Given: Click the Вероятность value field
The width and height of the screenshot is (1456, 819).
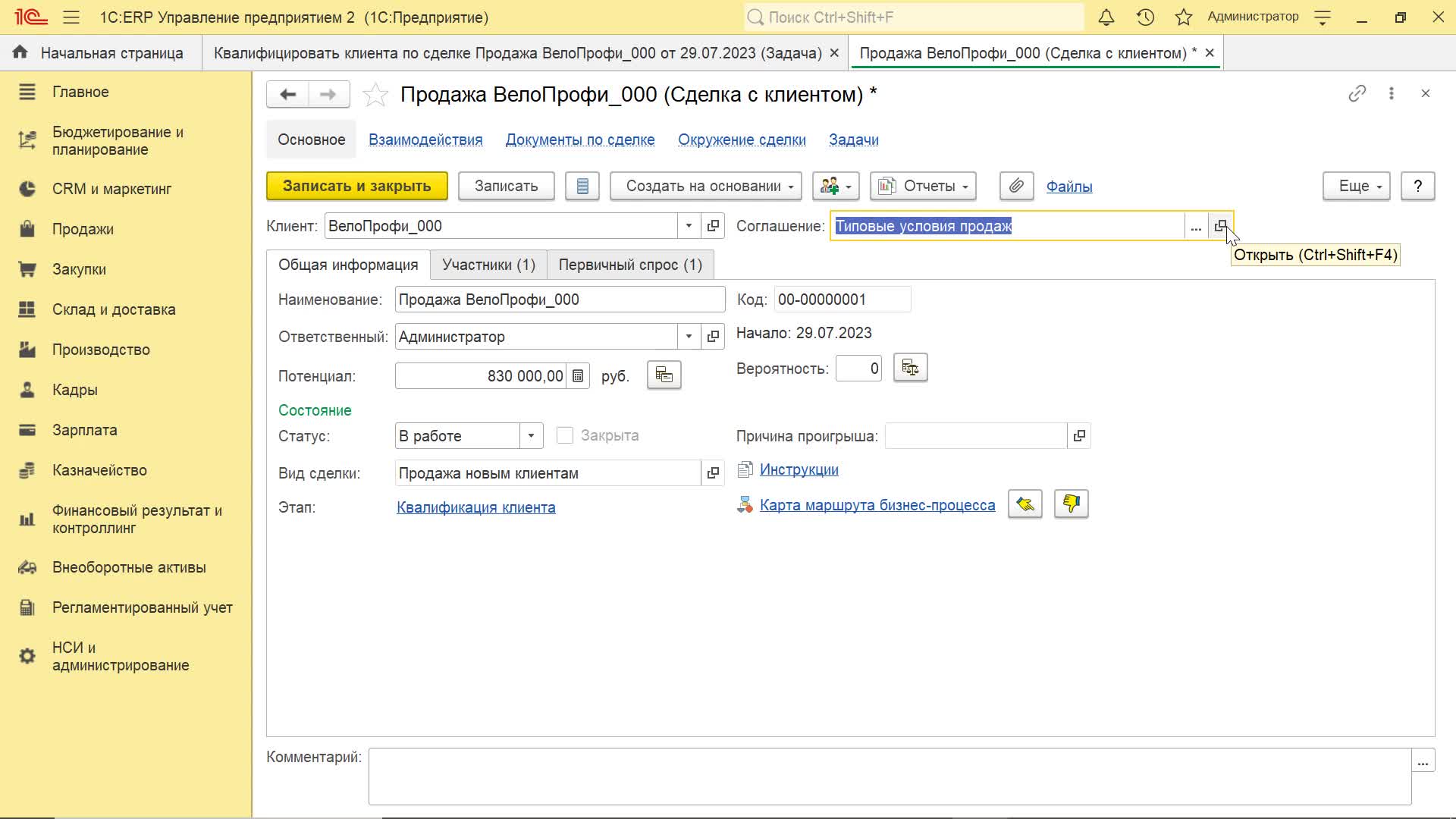Looking at the screenshot, I should tap(858, 369).
